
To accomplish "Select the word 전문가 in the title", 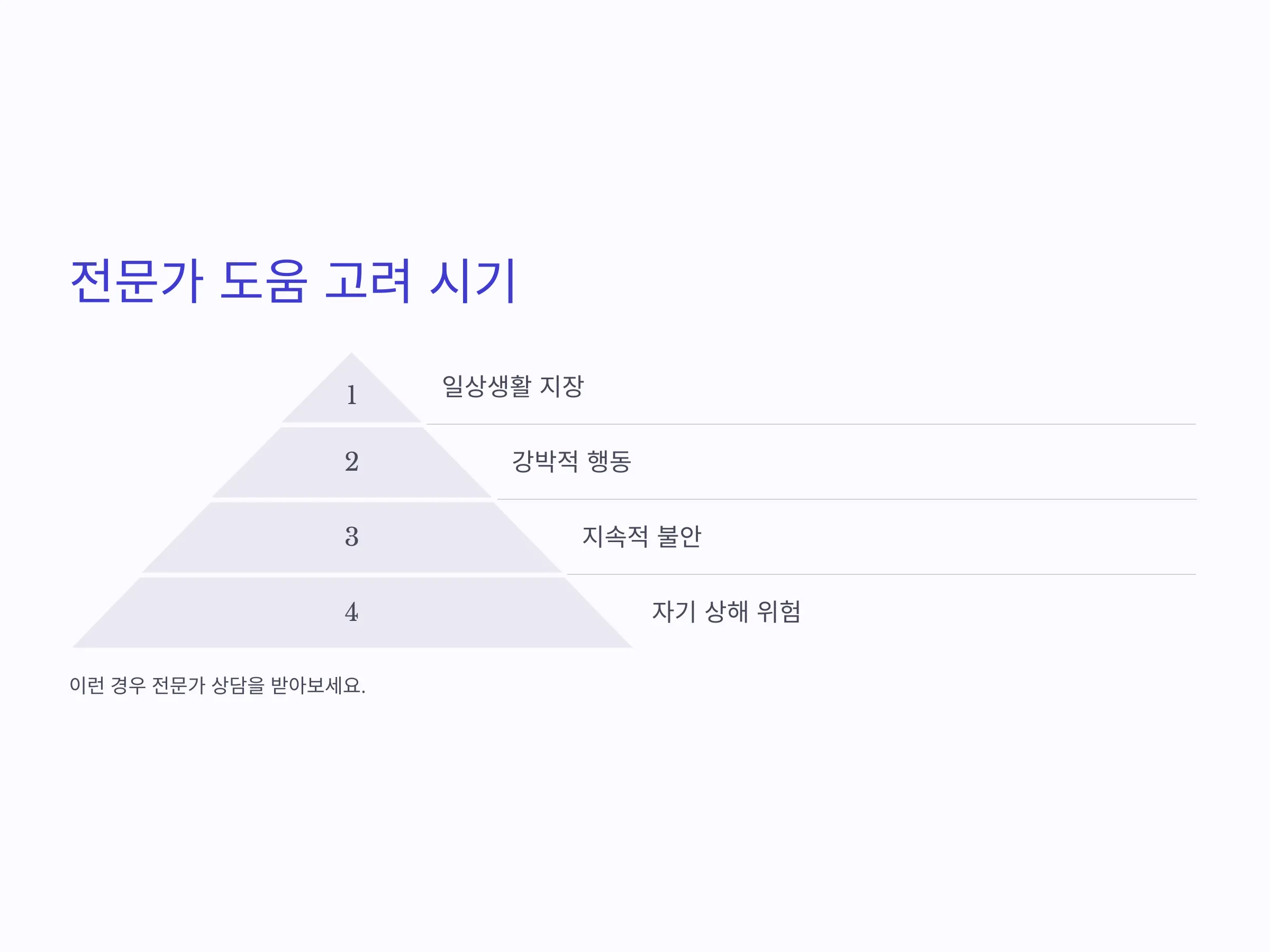I will pyautogui.click(x=137, y=281).
